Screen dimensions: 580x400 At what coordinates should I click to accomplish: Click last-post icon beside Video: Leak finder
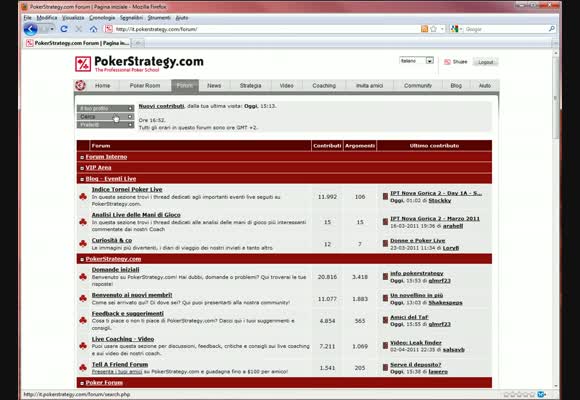point(385,346)
